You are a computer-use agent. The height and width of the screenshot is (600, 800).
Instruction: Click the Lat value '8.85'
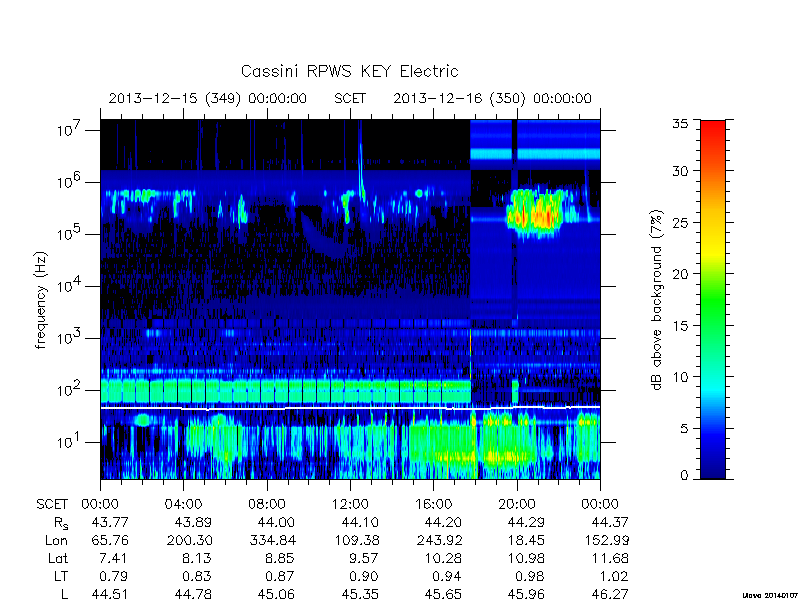tap(281, 558)
